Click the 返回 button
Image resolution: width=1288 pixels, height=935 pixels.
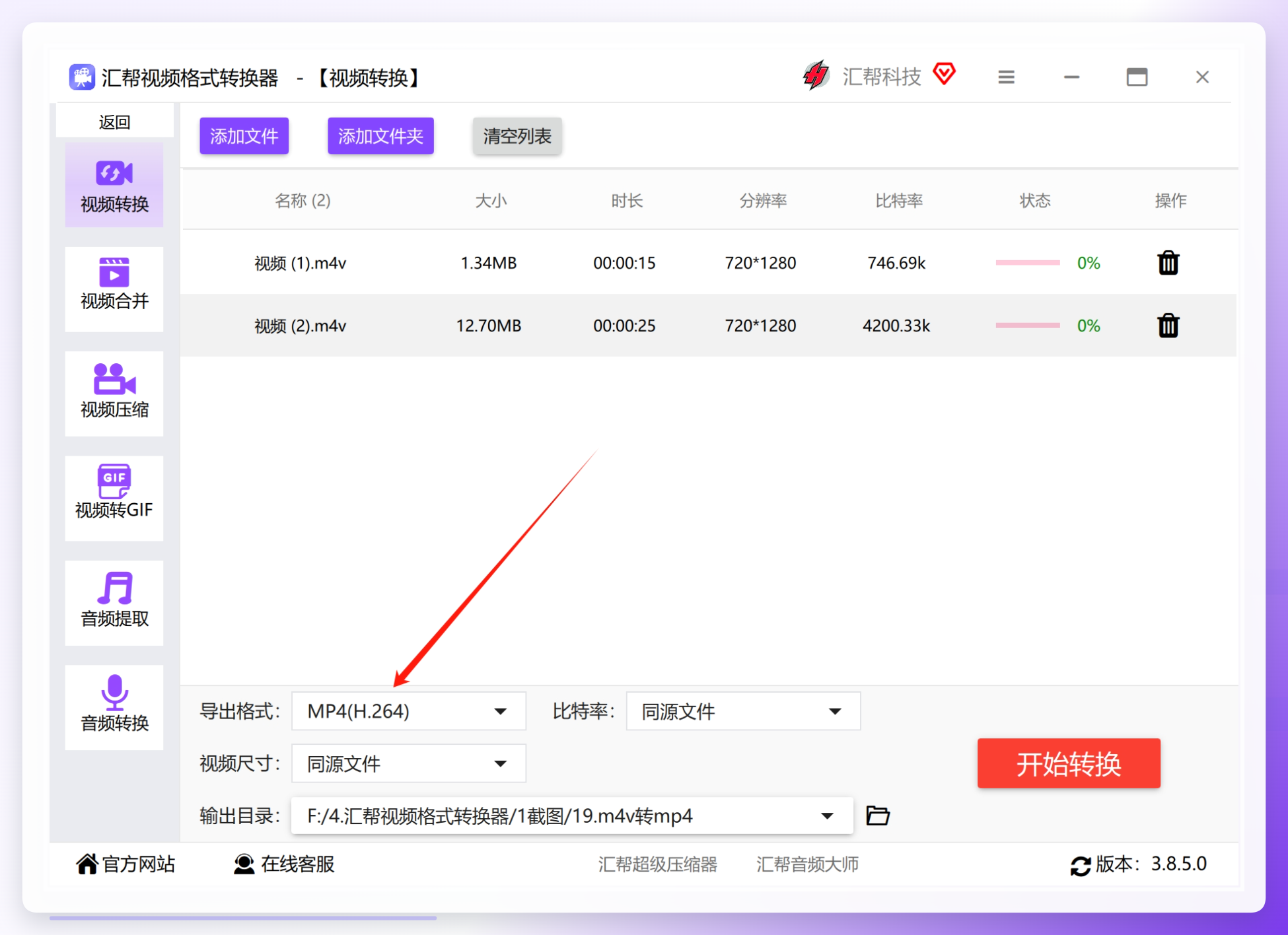[114, 122]
